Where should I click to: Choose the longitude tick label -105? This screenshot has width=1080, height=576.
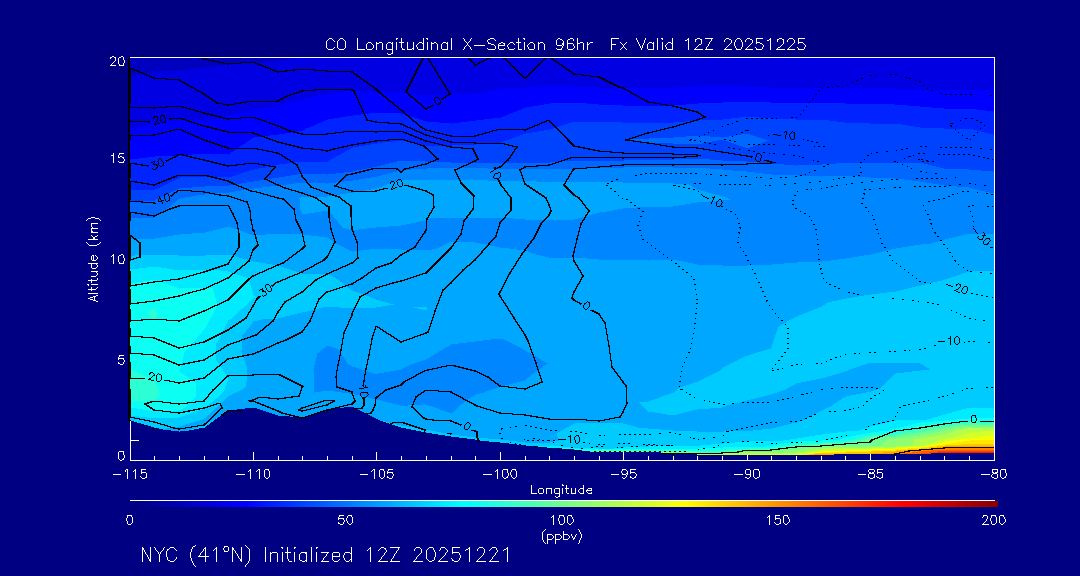click(376, 475)
